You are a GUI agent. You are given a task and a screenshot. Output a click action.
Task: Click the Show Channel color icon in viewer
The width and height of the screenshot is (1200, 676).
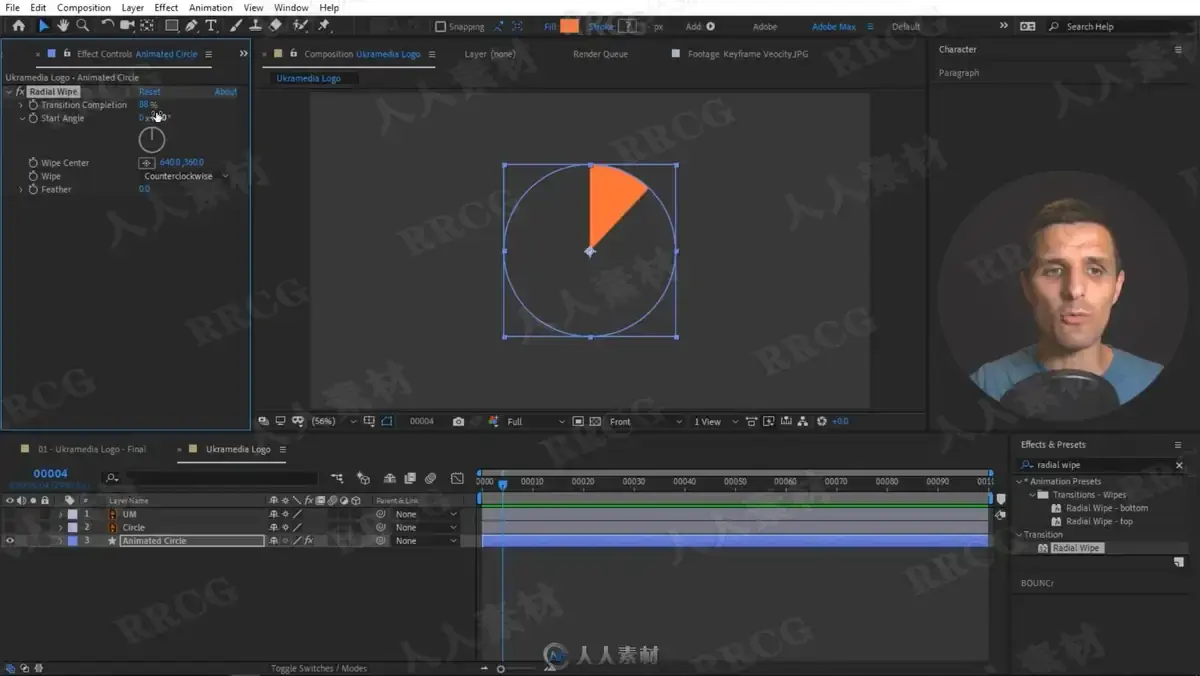[x=493, y=422]
